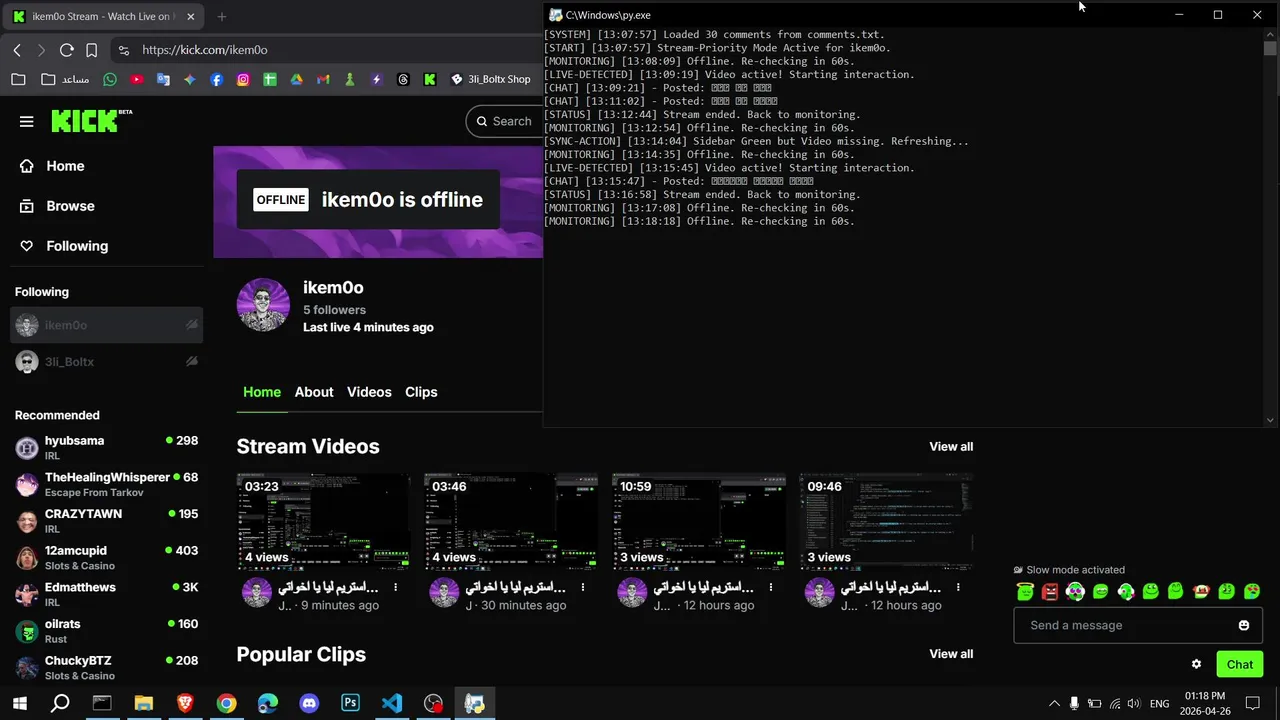Open recommended channel CRAZYTAWN

106,521
